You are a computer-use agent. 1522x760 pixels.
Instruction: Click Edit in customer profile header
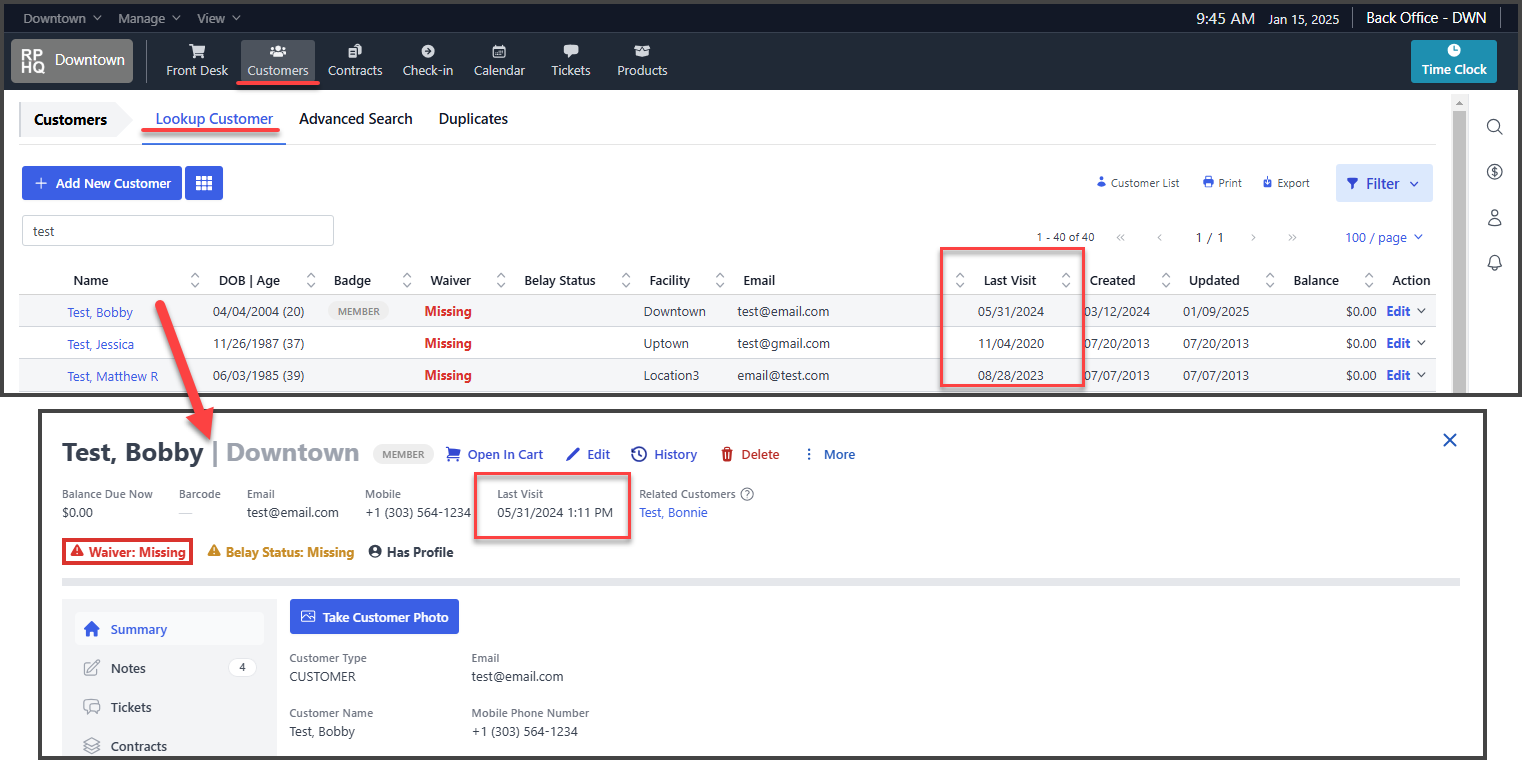click(x=588, y=454)
